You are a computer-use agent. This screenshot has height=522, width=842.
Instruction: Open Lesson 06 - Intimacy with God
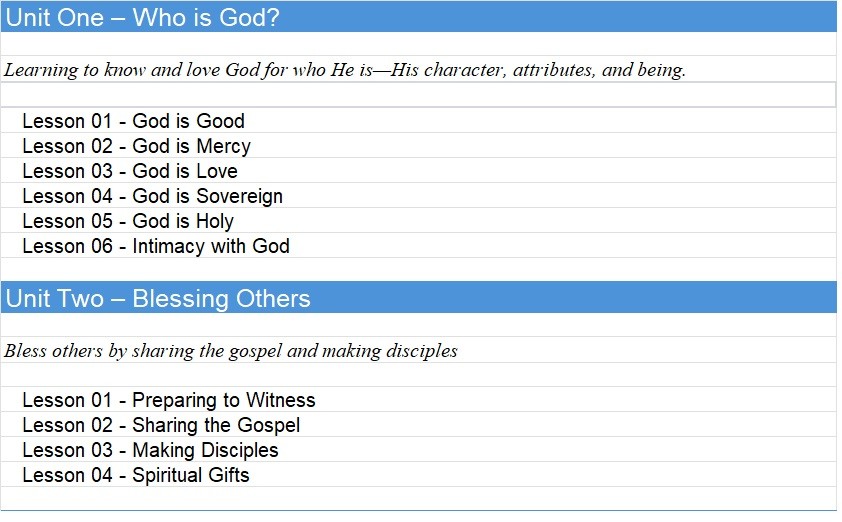click(156, 246)
